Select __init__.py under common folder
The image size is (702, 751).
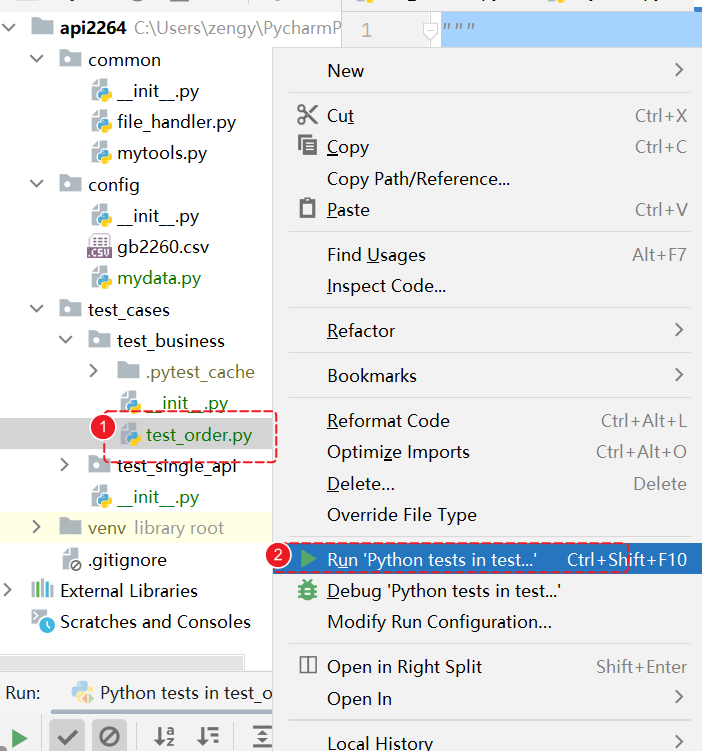[158, 91]
